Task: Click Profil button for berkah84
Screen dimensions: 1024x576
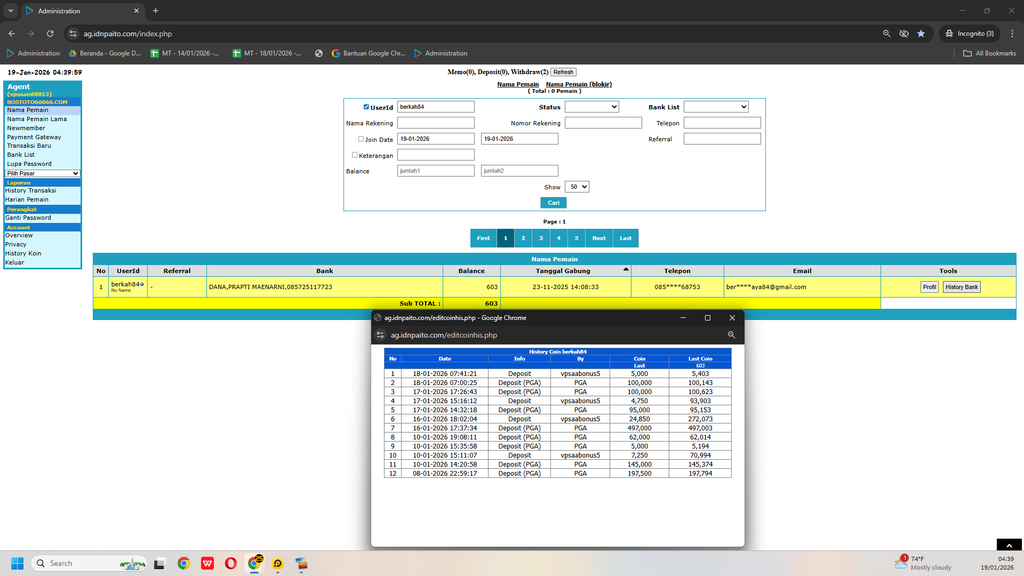Action: (x=929, y=287)
